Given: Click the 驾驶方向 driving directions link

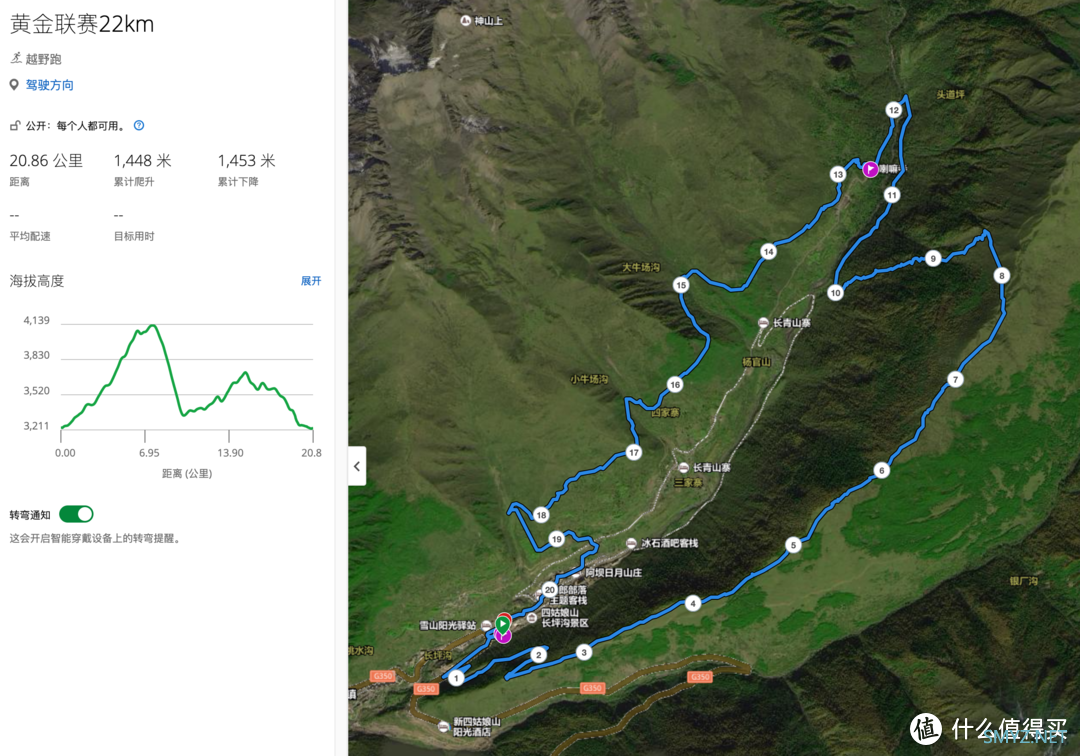Looking at the screenshot, I should coord(50,85).
